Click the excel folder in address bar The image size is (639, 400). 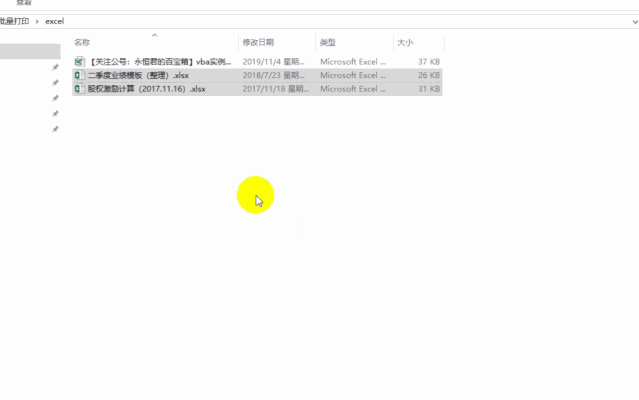pos(55,21)
